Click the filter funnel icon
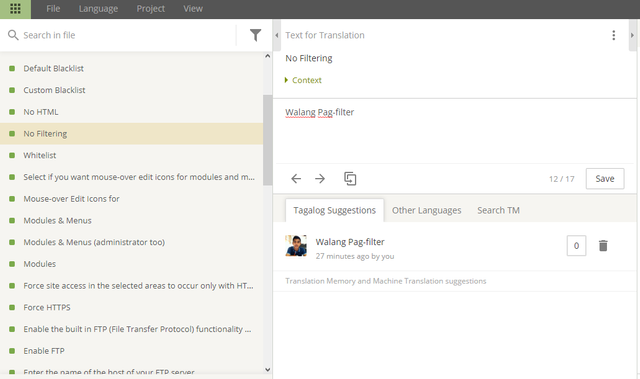The image size is (640, 379). [x=255, y=35]
